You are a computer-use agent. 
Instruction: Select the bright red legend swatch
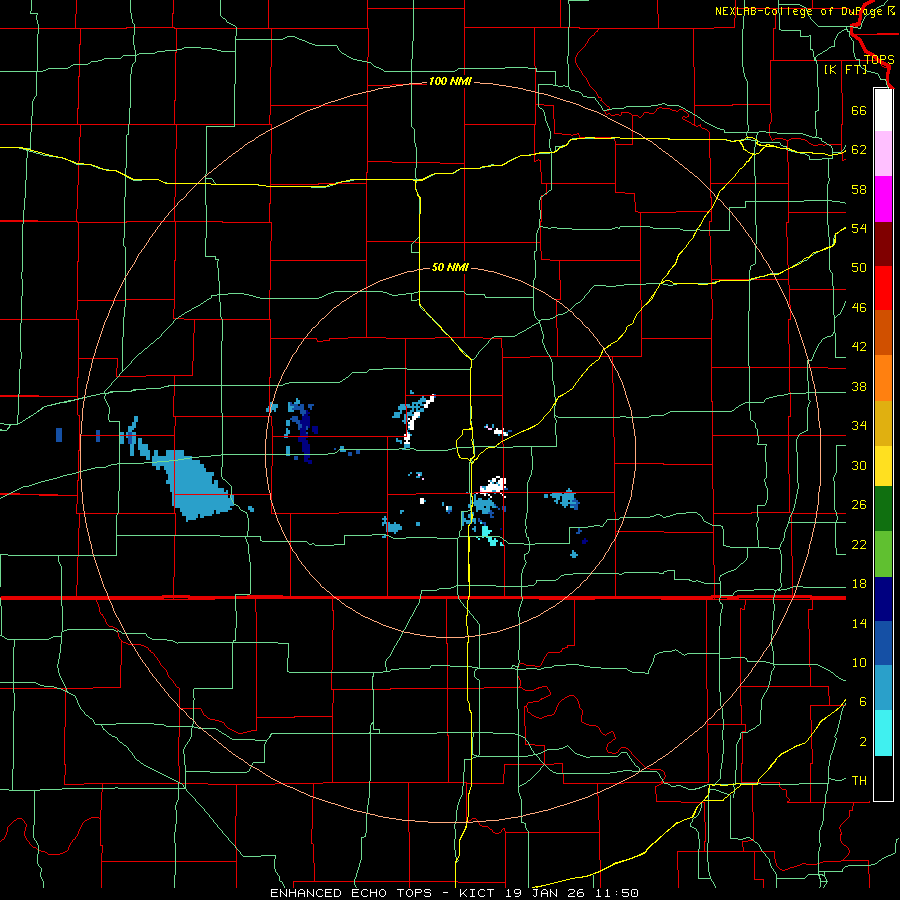883,288
